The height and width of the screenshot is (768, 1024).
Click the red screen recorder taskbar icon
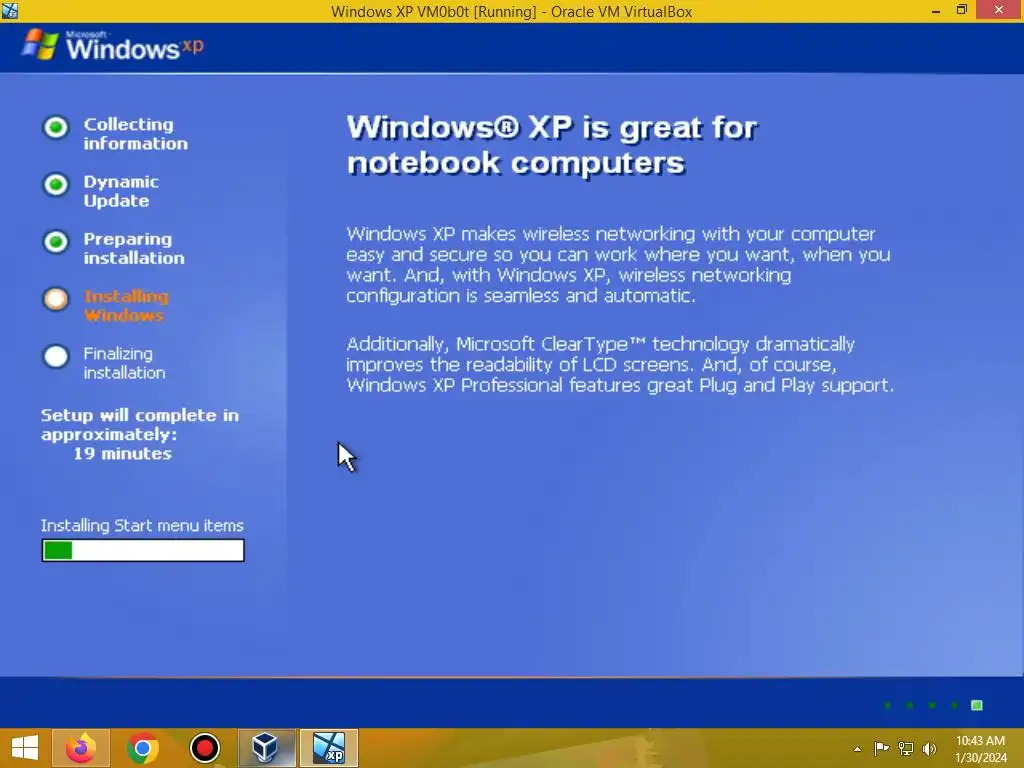204,748
